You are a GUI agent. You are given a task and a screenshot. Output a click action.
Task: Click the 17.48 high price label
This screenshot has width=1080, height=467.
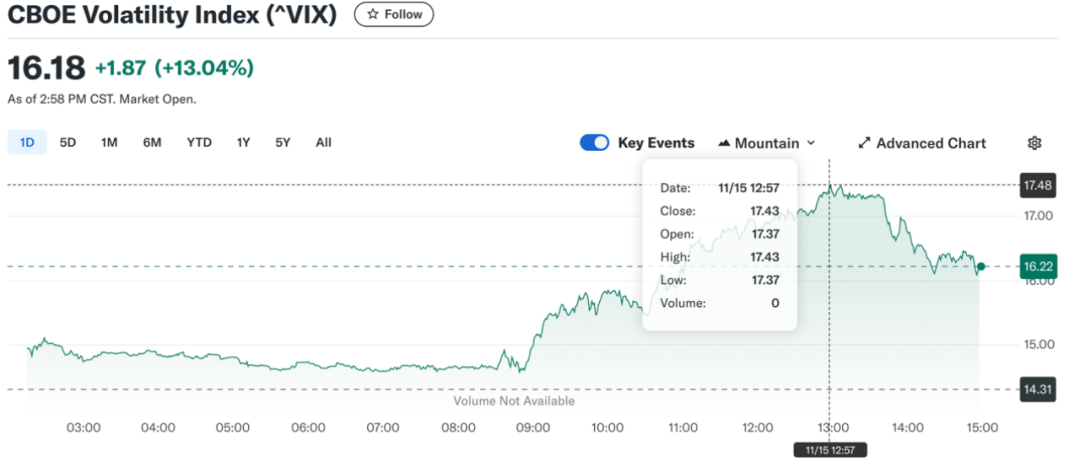coord(1035,185)
